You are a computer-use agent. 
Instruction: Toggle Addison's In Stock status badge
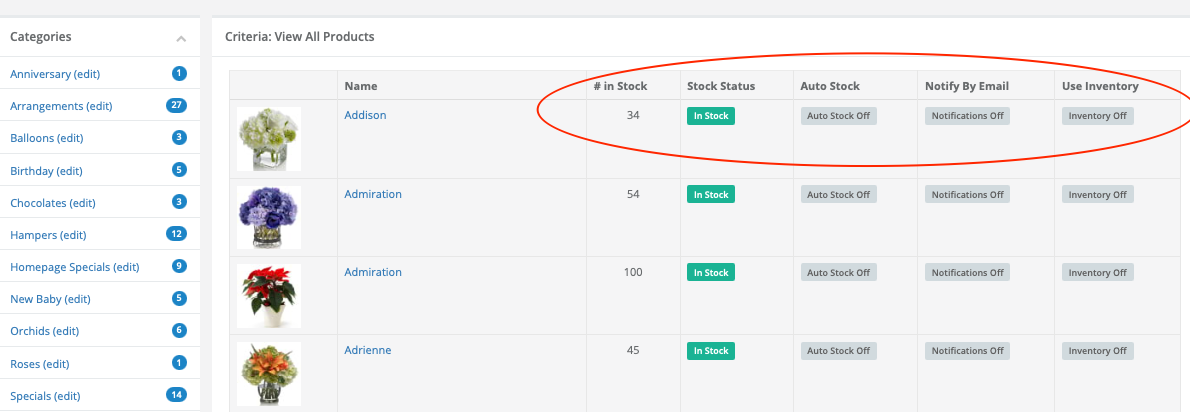click(711, 116)
